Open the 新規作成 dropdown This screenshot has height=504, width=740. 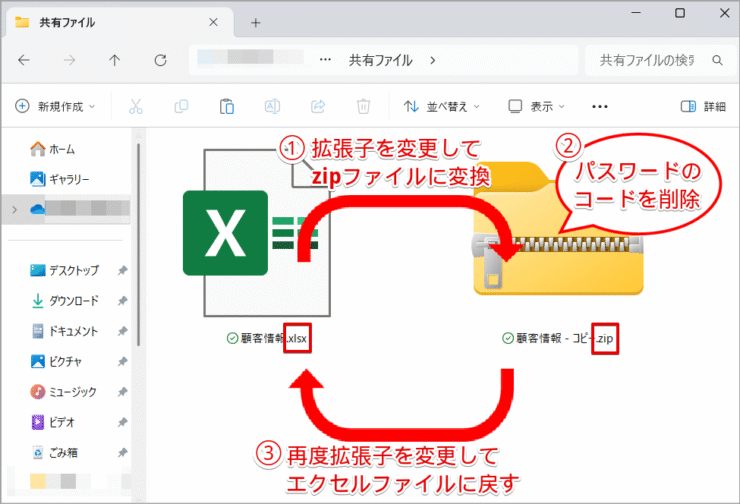(55, 107)
